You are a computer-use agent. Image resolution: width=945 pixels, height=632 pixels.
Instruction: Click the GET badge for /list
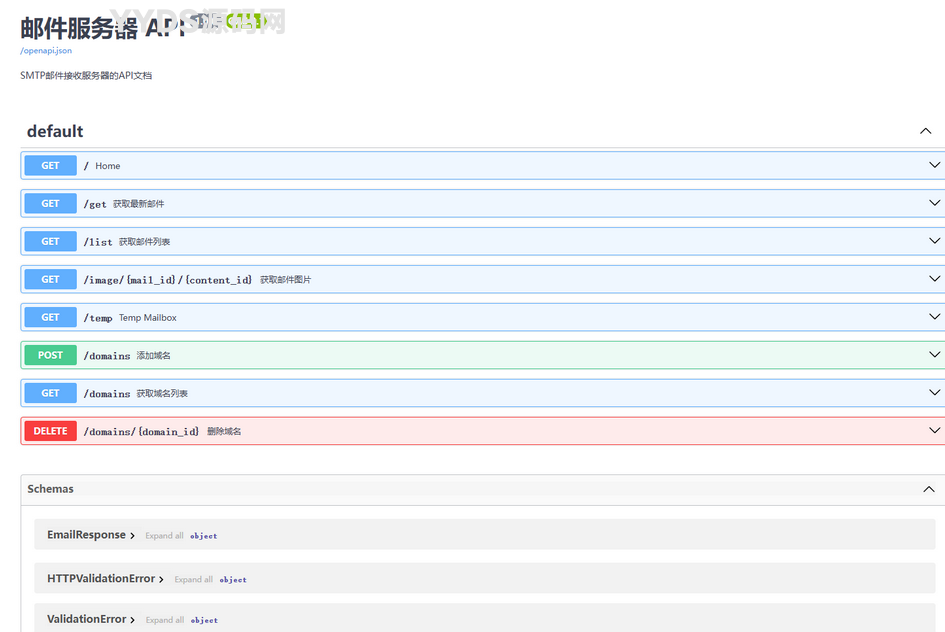click(x=51, y=242)
